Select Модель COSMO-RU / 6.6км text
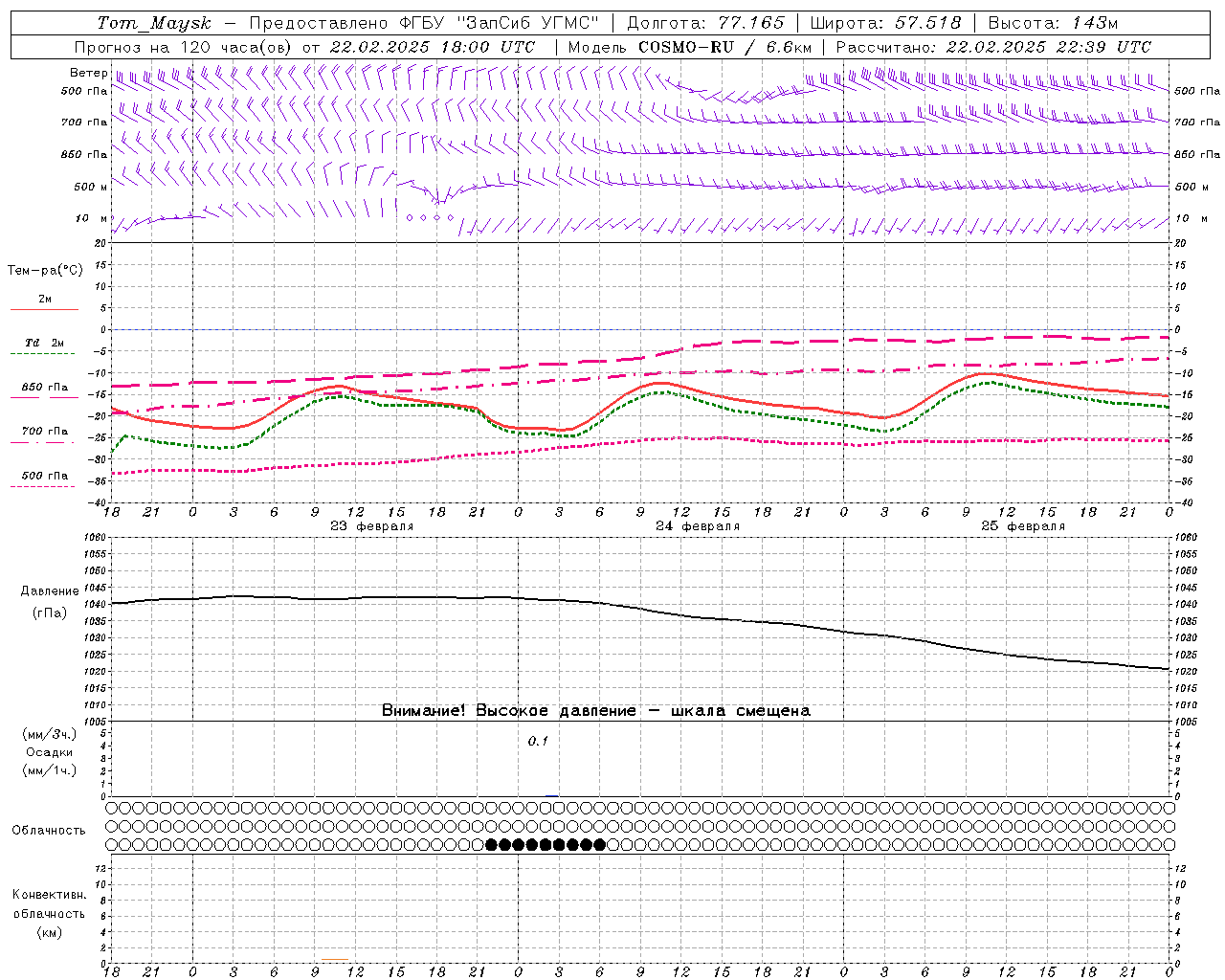1225x980 pixels. point(690,47)
